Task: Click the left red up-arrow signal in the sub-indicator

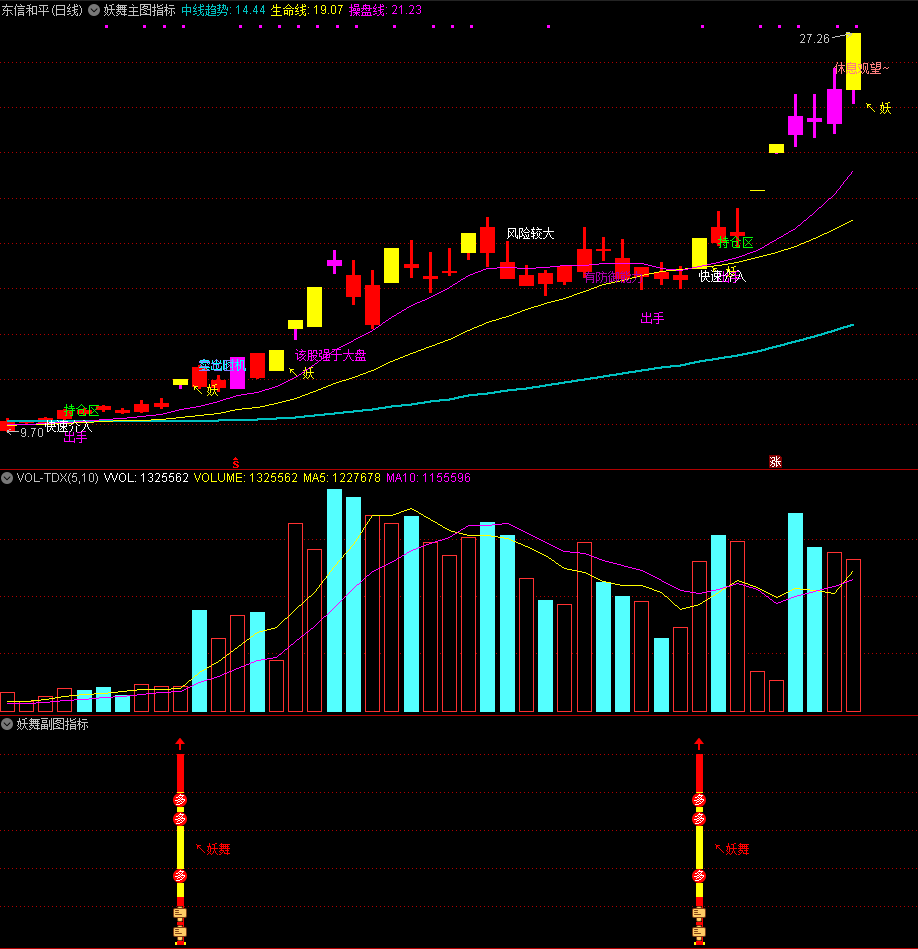Action: (180, 744)
